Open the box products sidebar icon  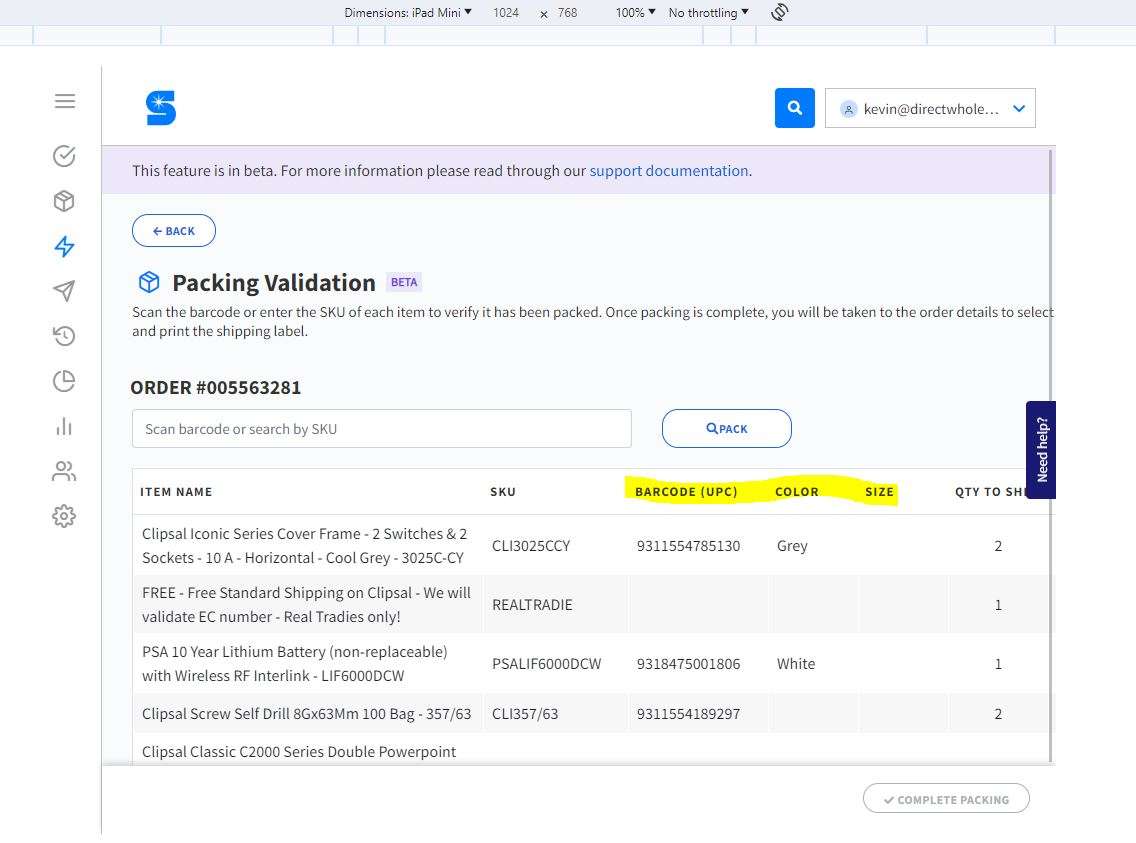pos(64,201)
